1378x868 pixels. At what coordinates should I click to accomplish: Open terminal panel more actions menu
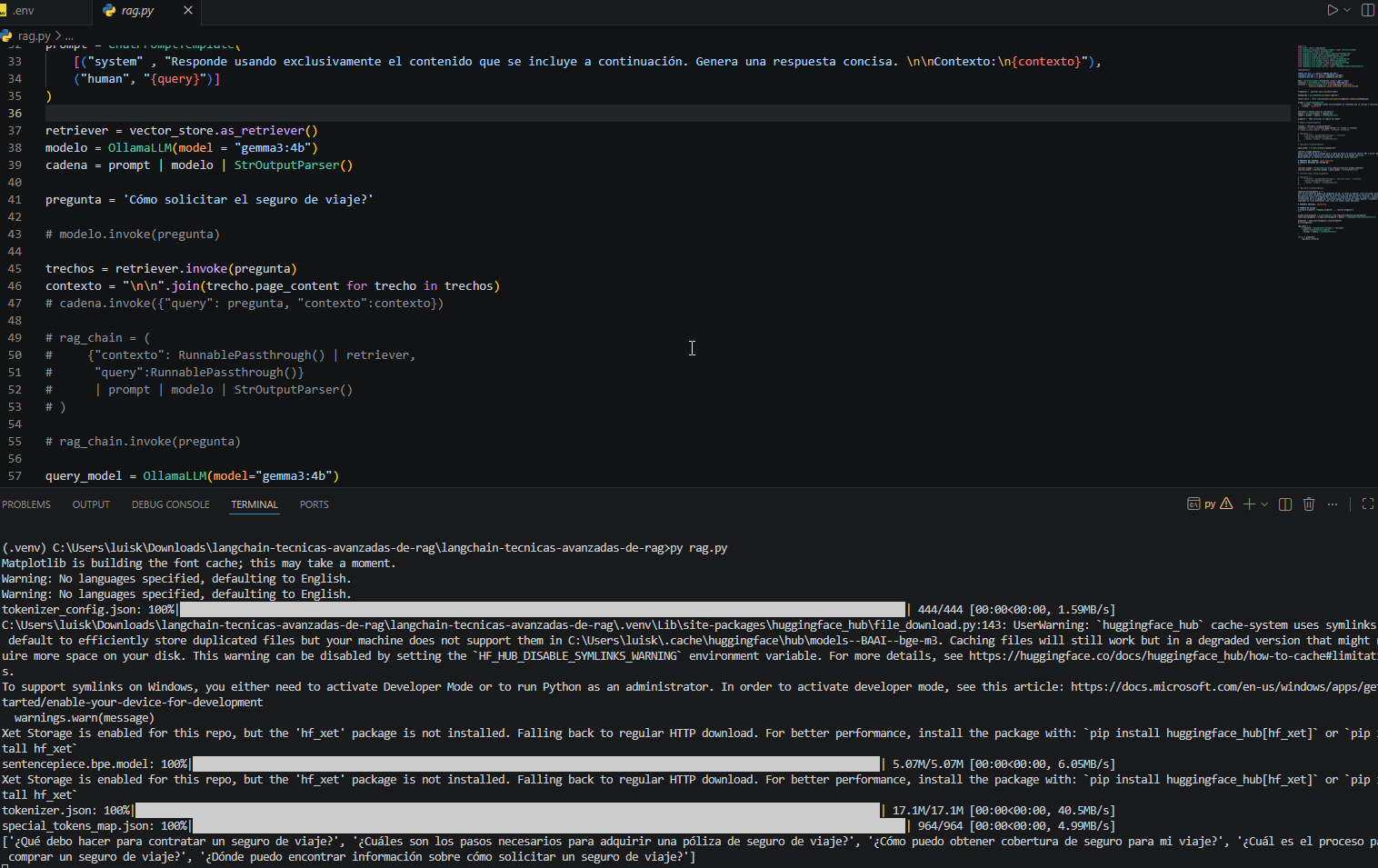[x=1333, y=504]
